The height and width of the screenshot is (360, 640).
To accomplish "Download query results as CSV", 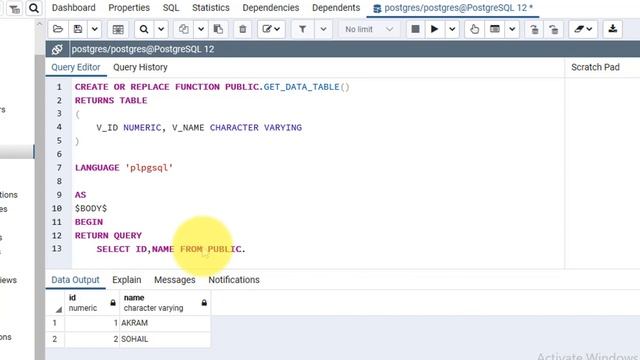I will (613, 29).
